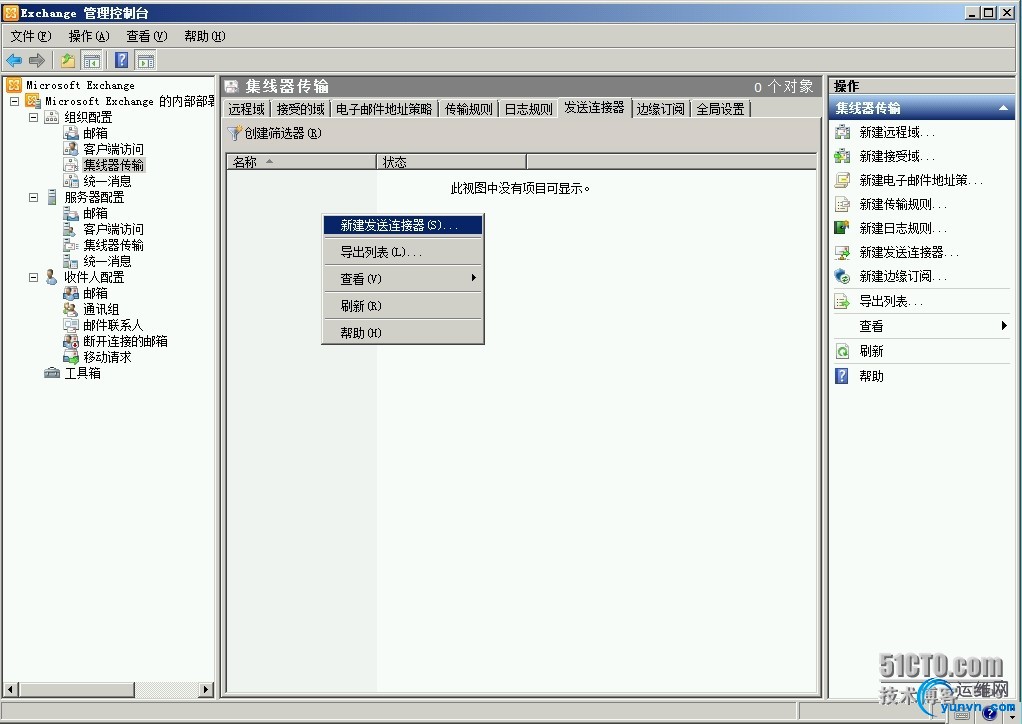Click the Up one level folder icon
The height and width of the screenshot is (724, 1022).
68,61
